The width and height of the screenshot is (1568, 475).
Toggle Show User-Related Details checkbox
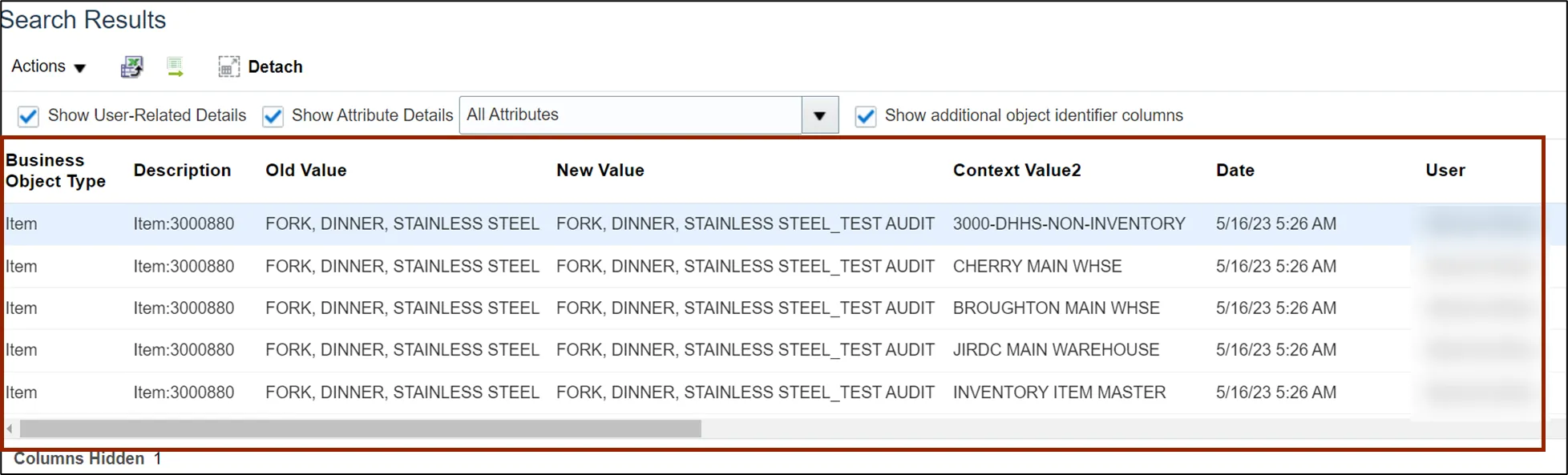[28, 116]
